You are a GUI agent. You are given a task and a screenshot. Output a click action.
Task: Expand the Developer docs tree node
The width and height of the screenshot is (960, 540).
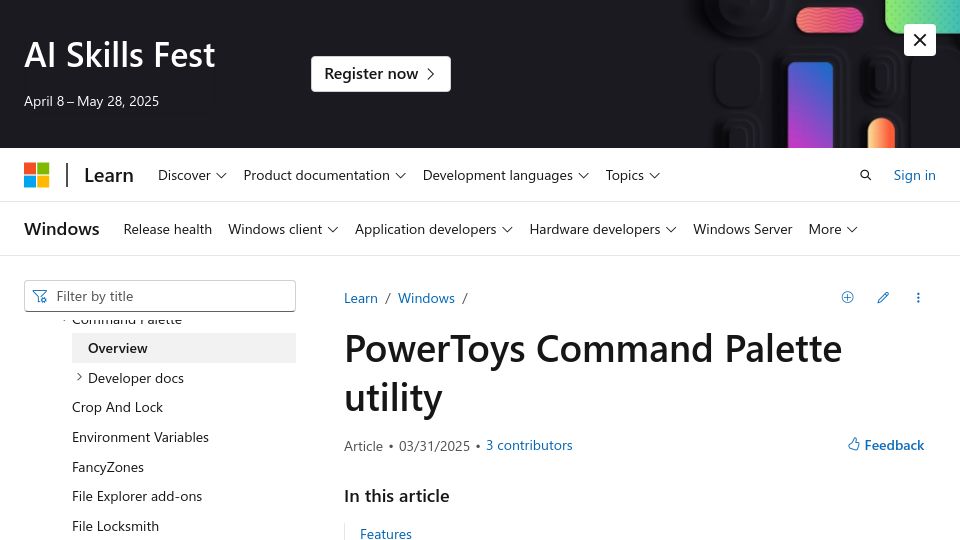[x=79, y=378]
